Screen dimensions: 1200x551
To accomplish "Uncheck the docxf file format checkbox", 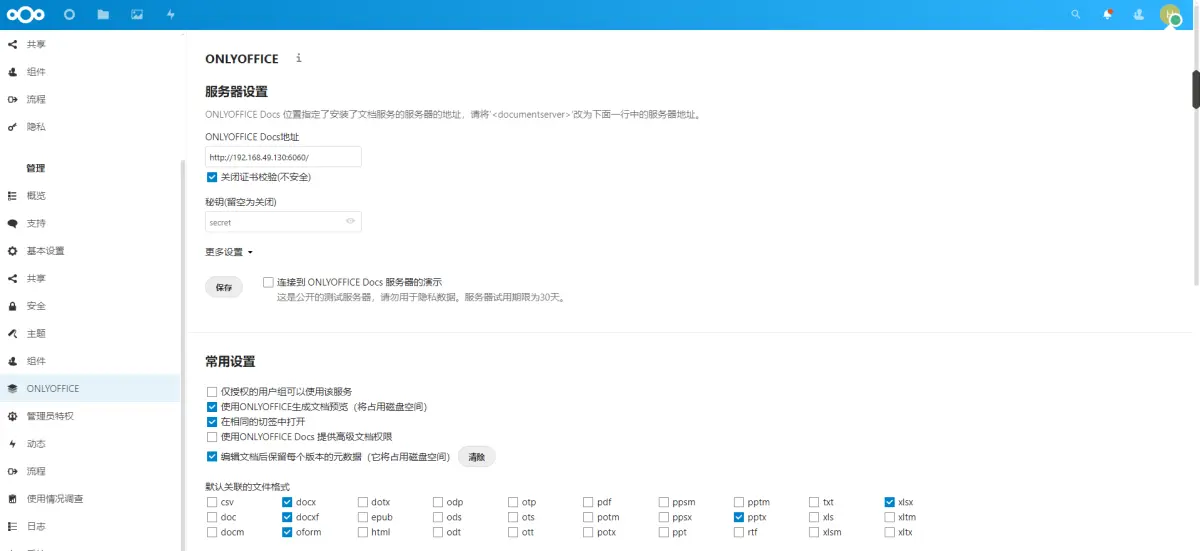I will click(x=288, y=517).
